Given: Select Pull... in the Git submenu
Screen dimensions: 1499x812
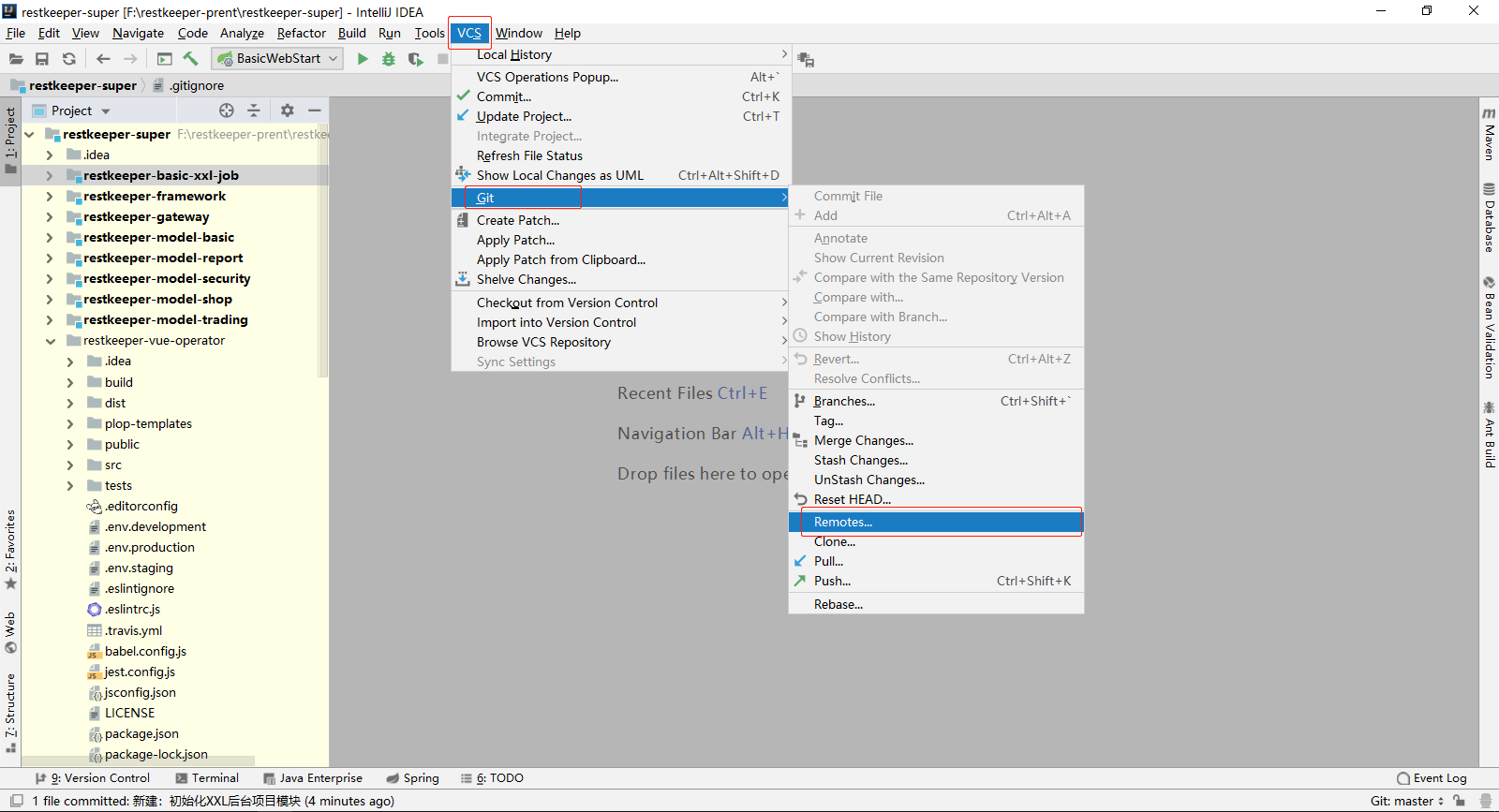Looking at the screenshot, I should click(936, 561).
